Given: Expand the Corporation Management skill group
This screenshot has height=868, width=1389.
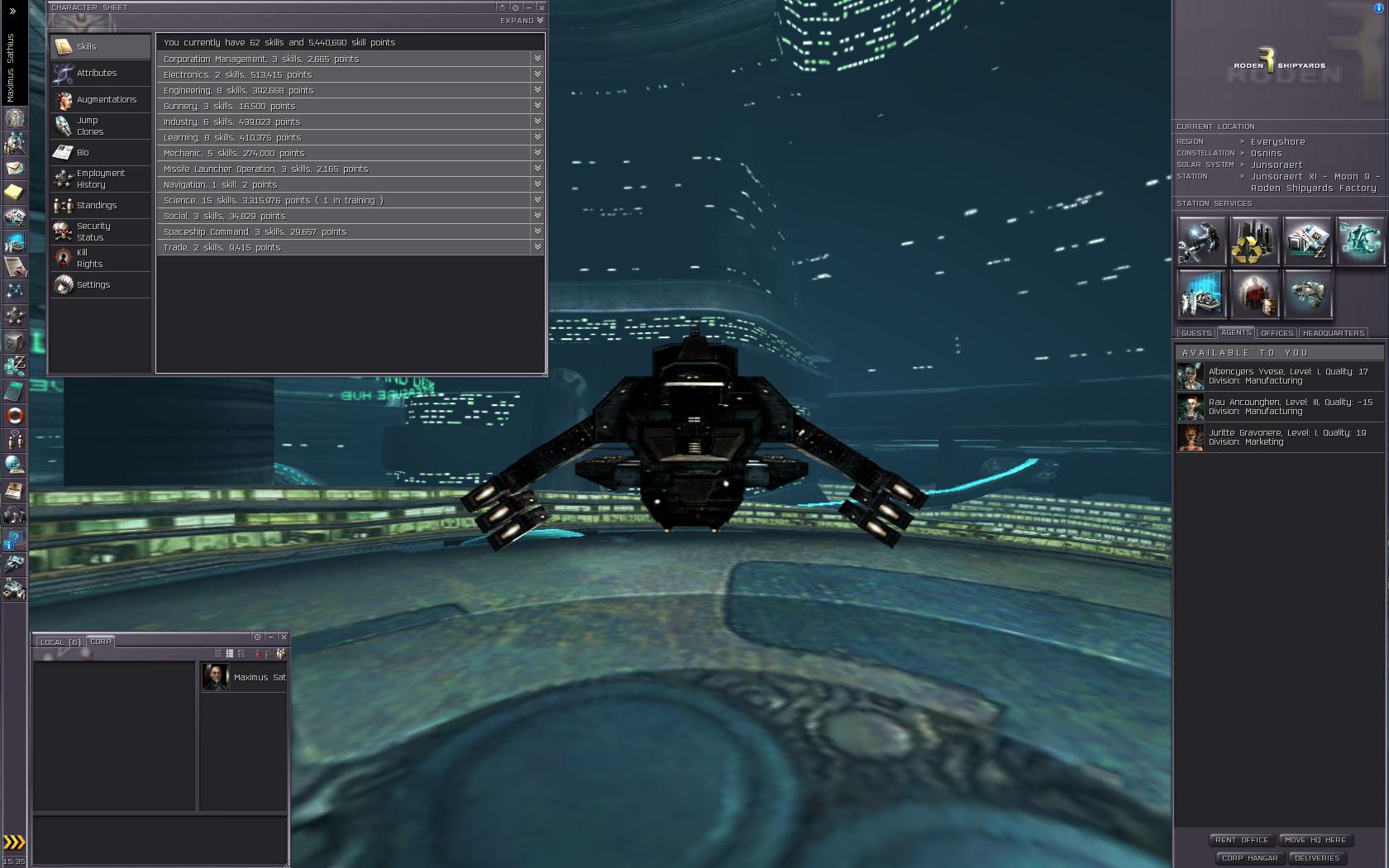Looking at the screenshot, I should tap(351, 59).
